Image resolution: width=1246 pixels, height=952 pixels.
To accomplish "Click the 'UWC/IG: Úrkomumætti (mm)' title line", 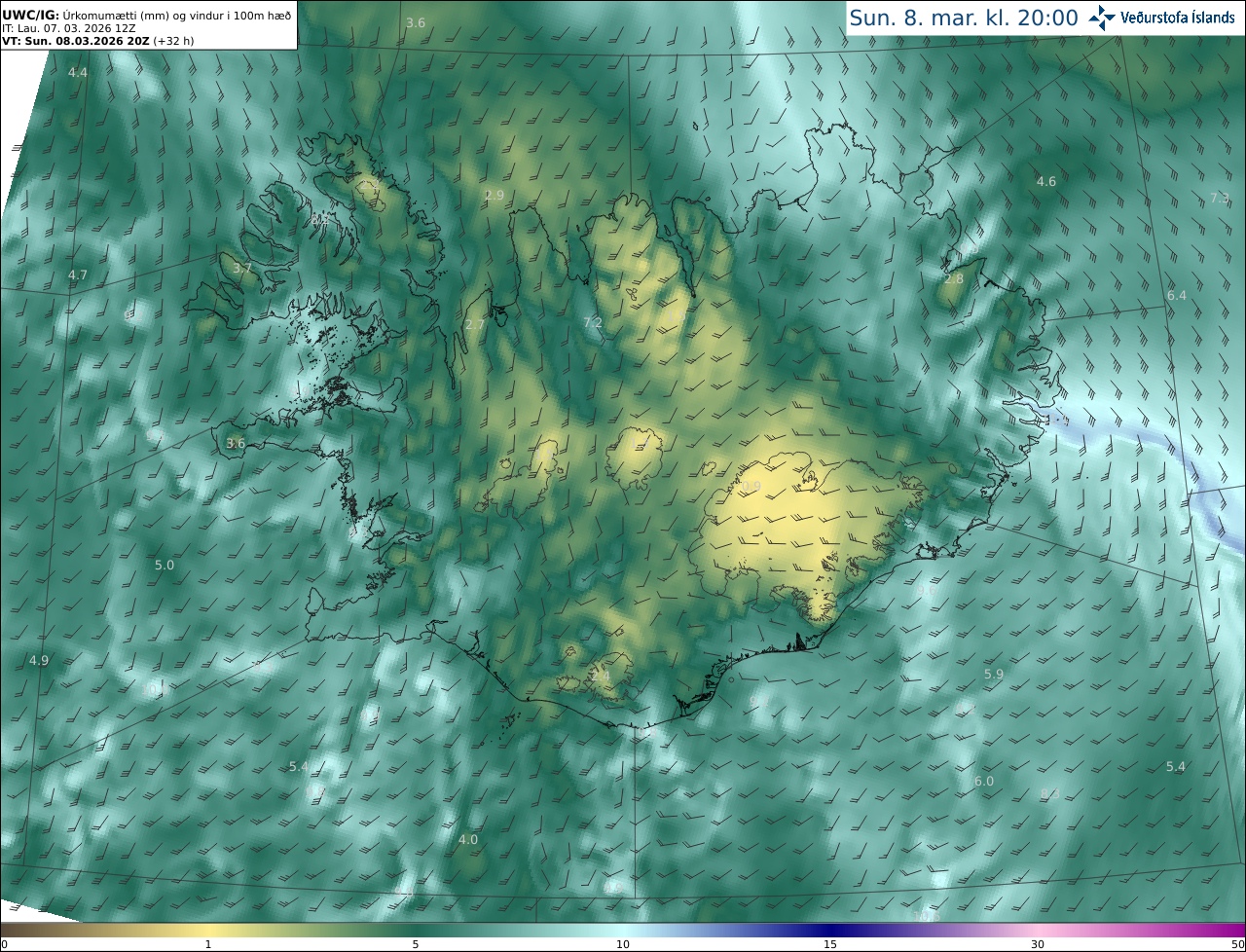I will pos(147,16).
